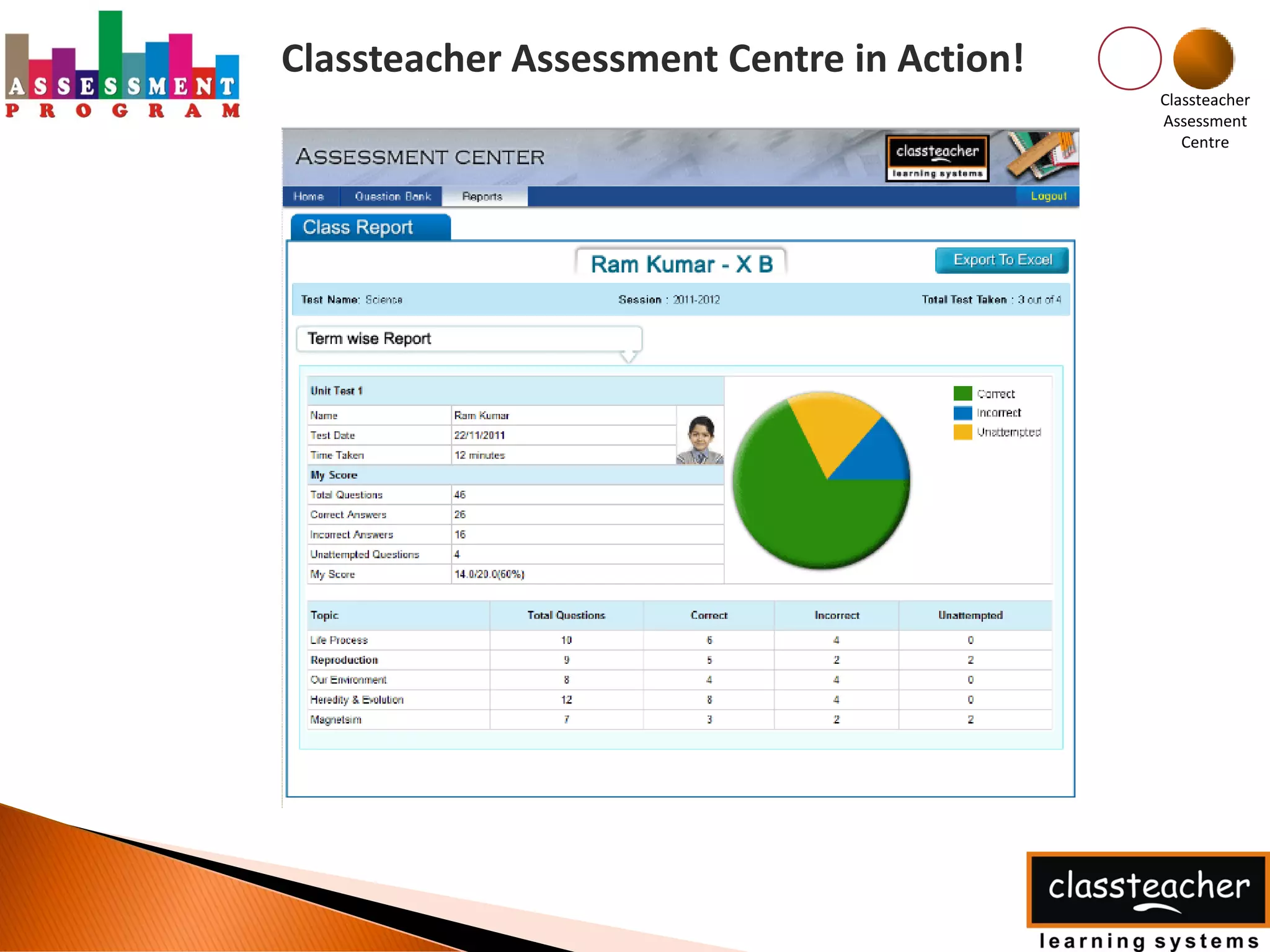
Task: Click the Logout link
Action: 1049,196
